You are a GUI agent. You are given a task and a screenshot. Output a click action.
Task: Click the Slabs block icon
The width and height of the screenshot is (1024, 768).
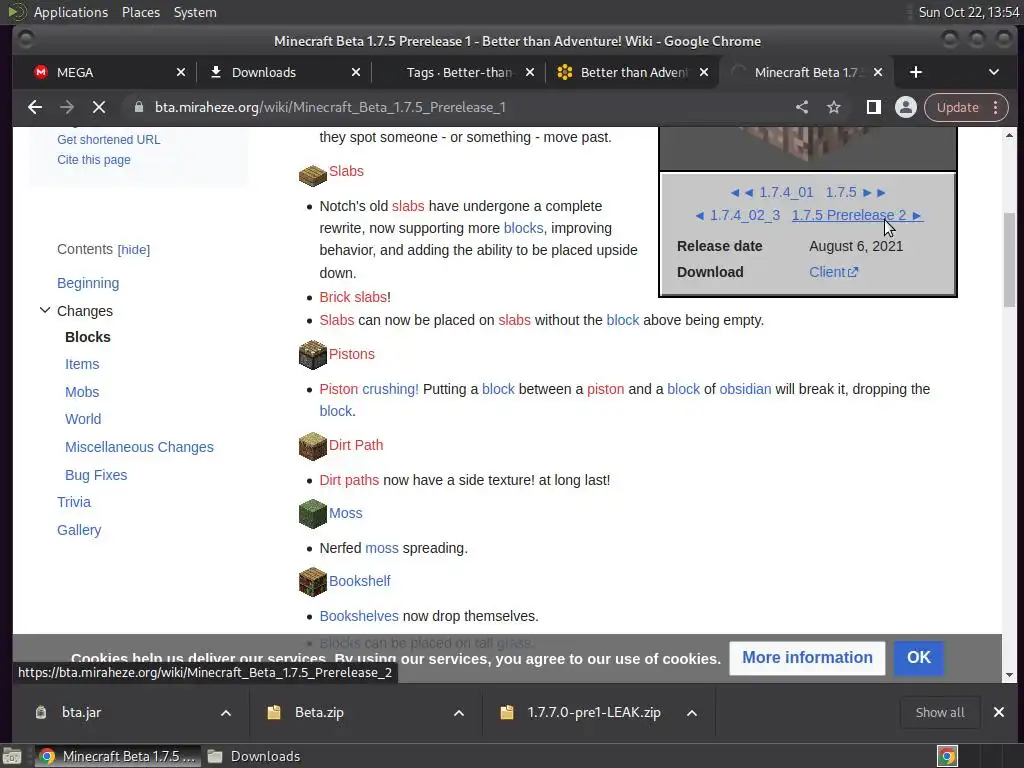312,174
